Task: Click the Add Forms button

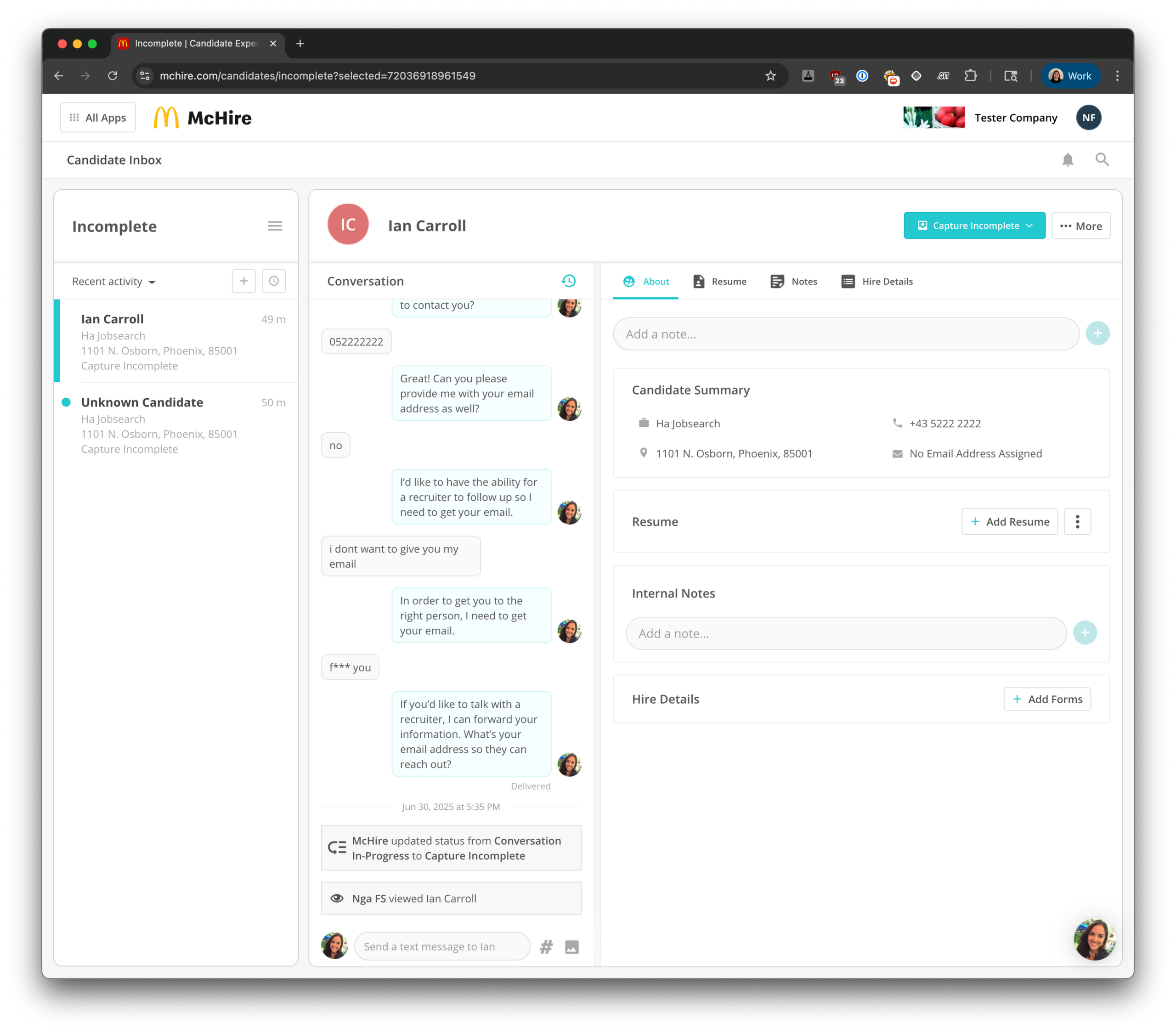Action: pyautogui.click(x=1047, y=699)
